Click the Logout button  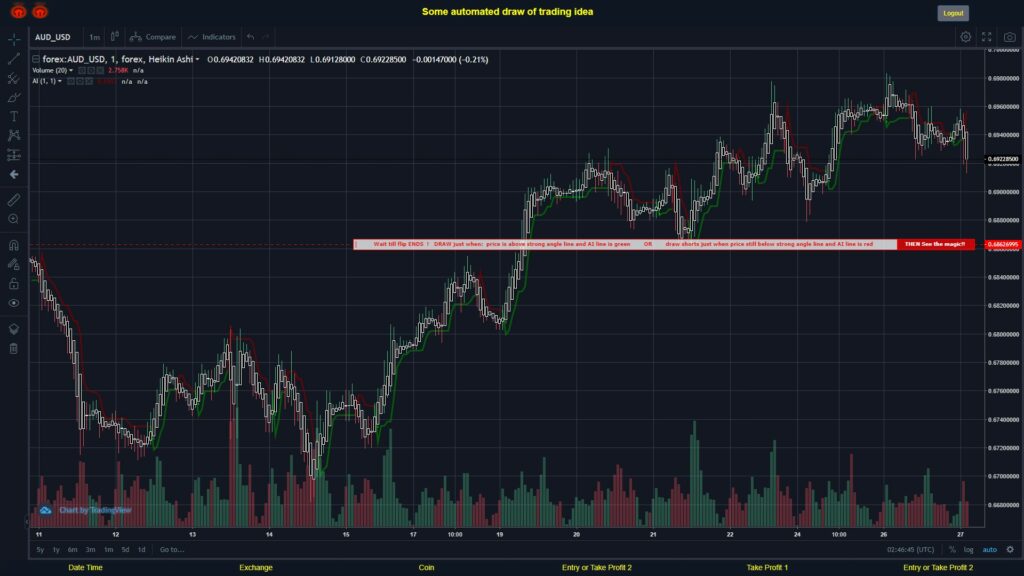pos(953,13)
